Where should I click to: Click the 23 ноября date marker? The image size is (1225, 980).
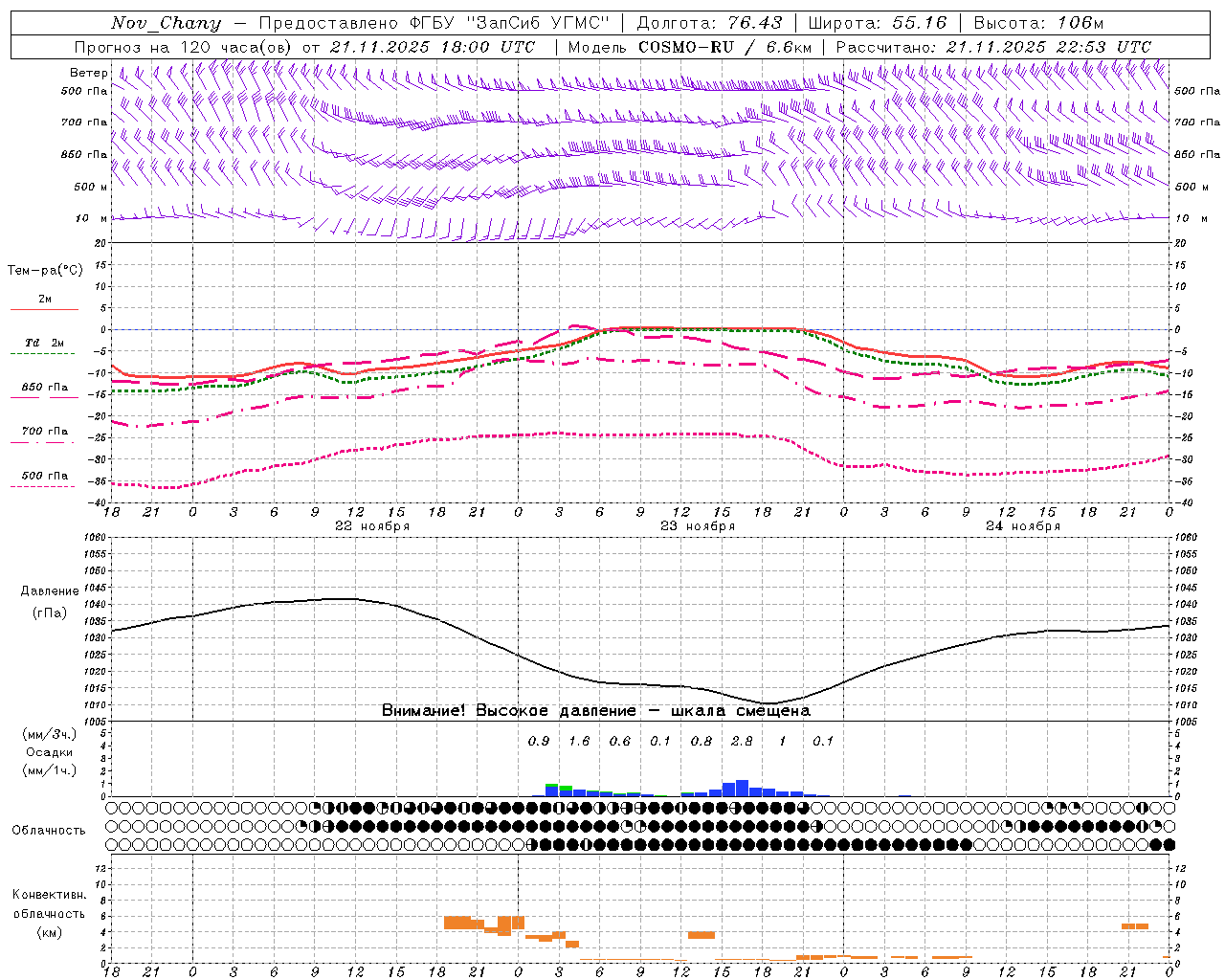698,526
